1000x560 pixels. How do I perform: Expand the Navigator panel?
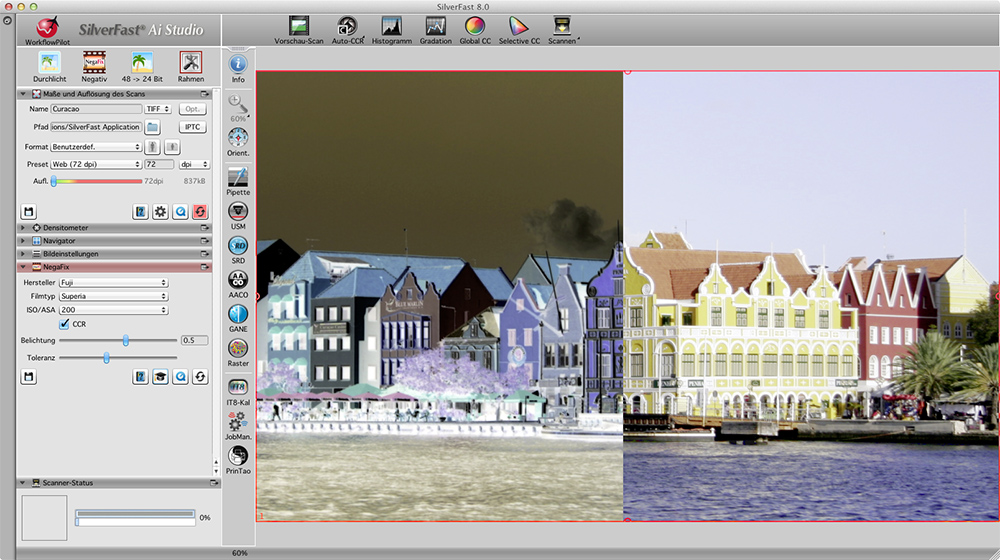coord(24,241)
